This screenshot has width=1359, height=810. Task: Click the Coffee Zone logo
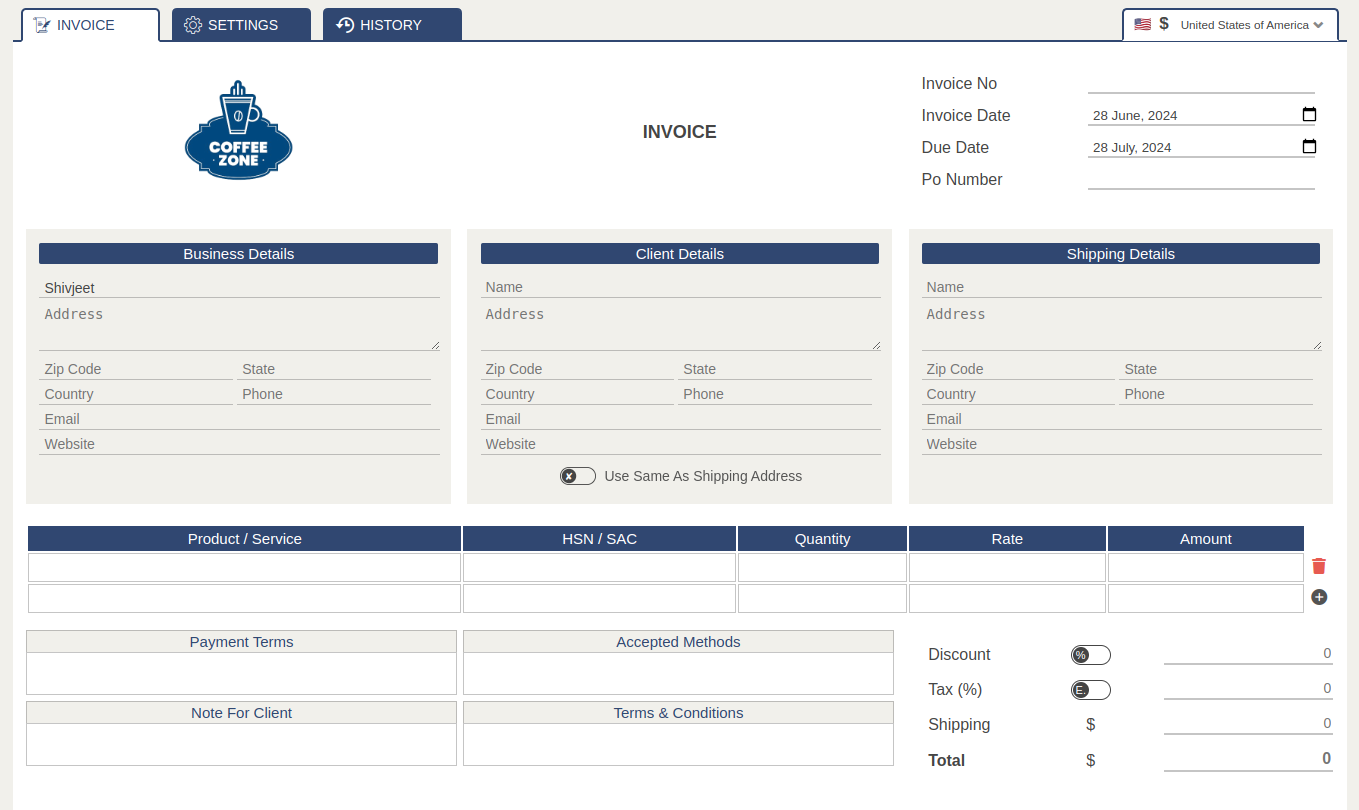pos(238,129)
